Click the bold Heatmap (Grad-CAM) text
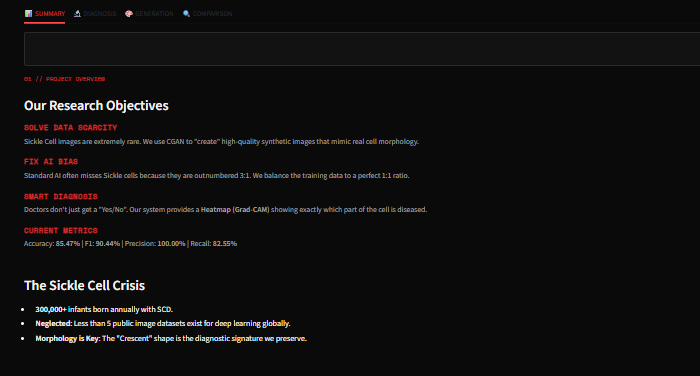700x376 pixels. 235,209
